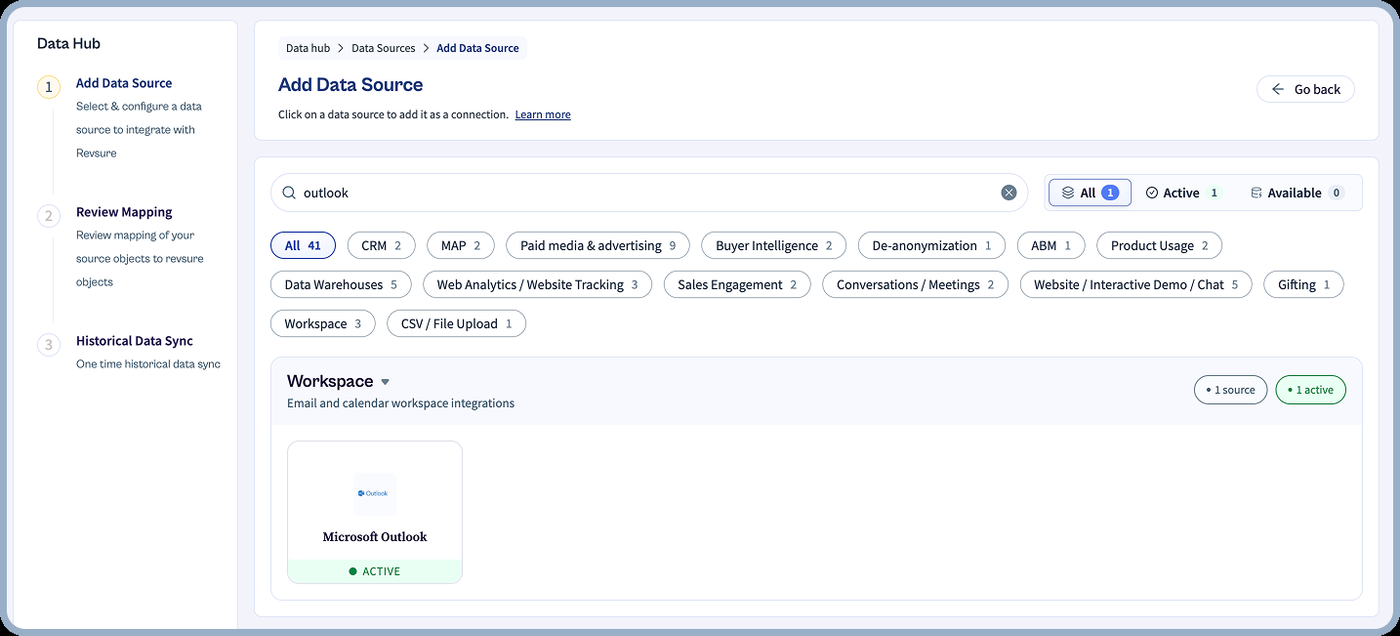Viewport: 1400px width, 636px height.
Task: Click the 1 source badge
Action: pyautogui.click(x=1231, y=390)
